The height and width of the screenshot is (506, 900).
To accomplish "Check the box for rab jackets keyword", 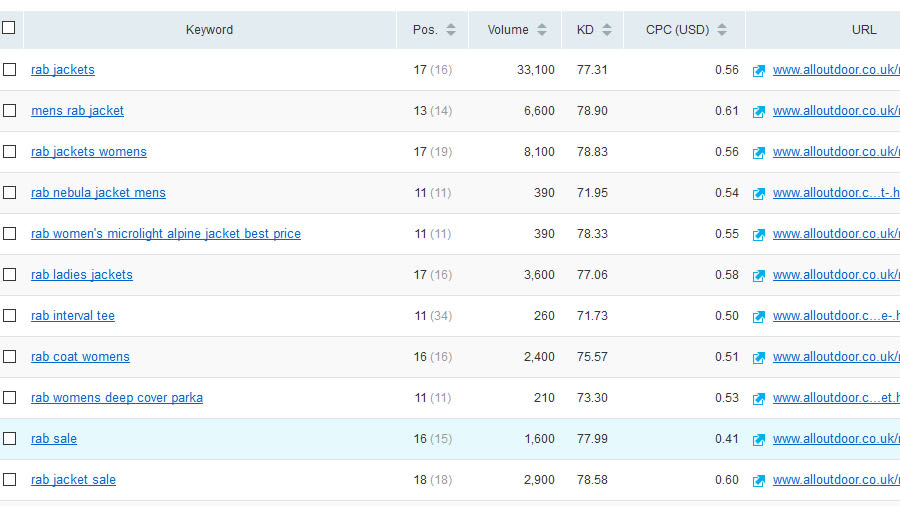I will point(9,69).
